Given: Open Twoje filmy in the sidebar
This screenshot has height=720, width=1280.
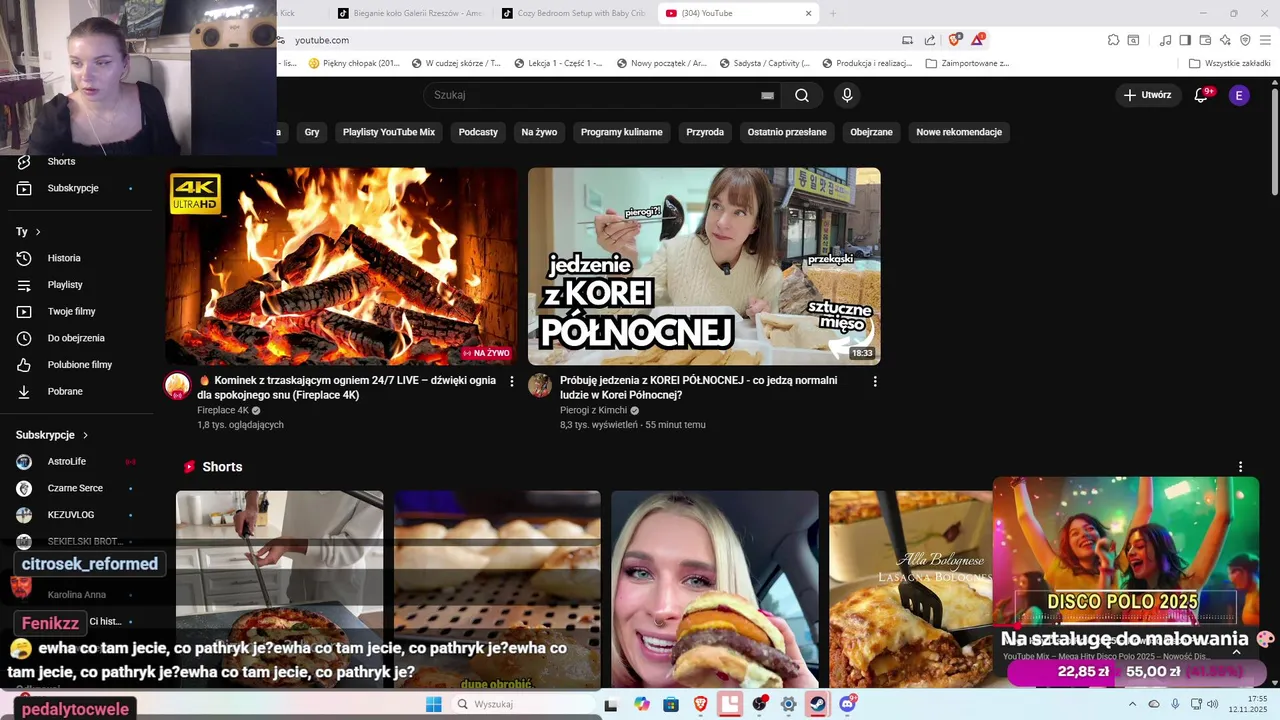Looking at the screenshot, I should point(71,311).
